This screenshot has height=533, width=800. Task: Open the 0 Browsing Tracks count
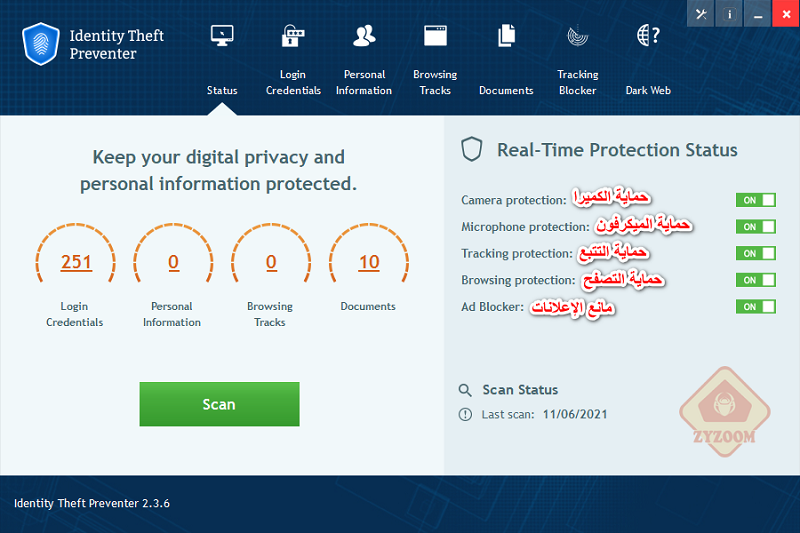(271, 262)
